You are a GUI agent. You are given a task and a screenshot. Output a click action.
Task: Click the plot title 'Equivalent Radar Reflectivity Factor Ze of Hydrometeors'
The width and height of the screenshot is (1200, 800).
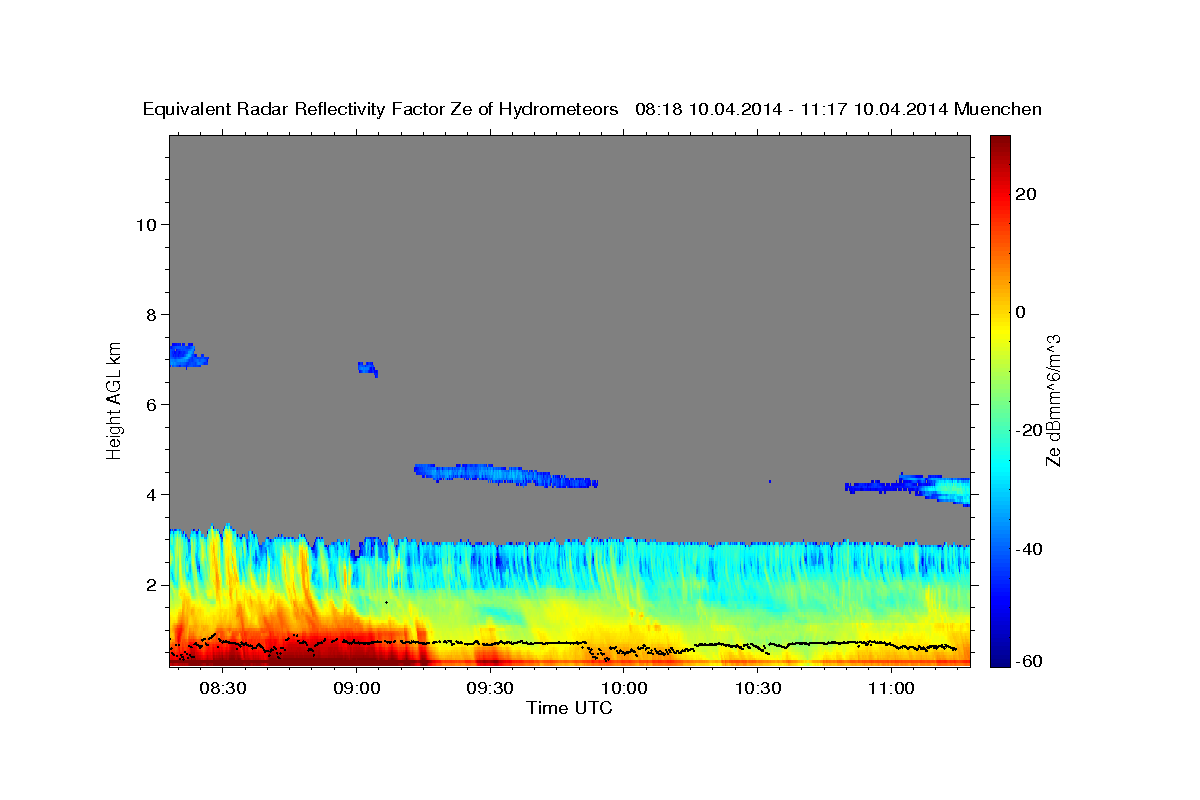tap(380, 110)
